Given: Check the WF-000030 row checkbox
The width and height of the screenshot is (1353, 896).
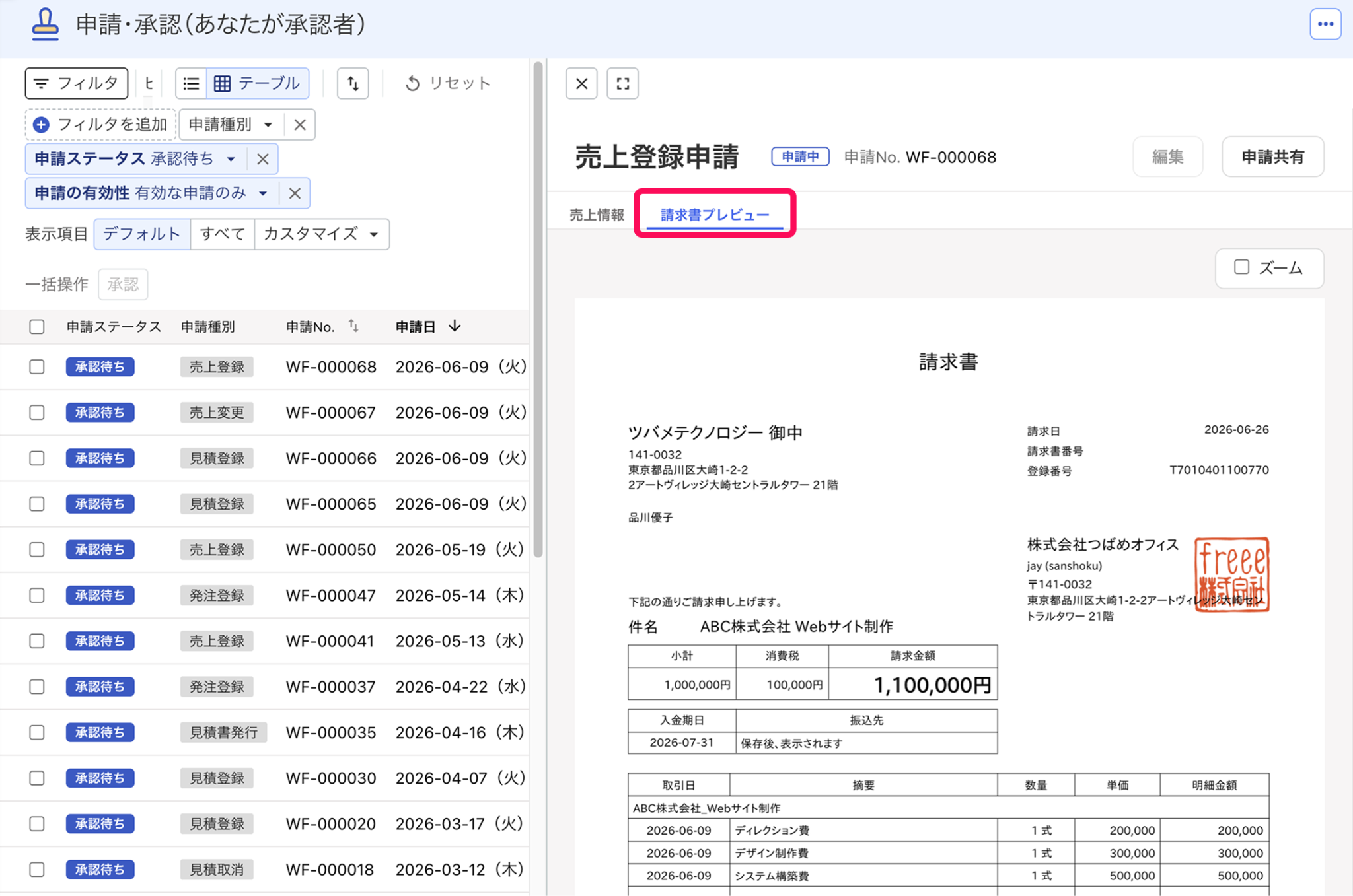Looking at the screenshot, I should (x=37, y=778).
